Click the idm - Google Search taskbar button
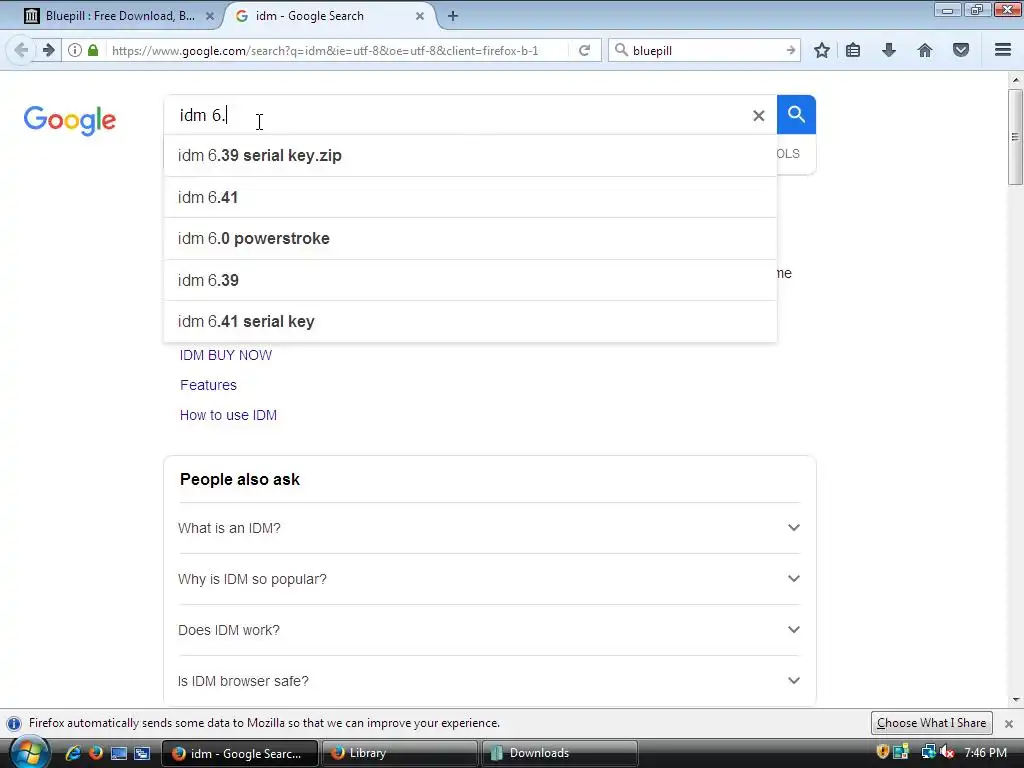 [239, 753]
